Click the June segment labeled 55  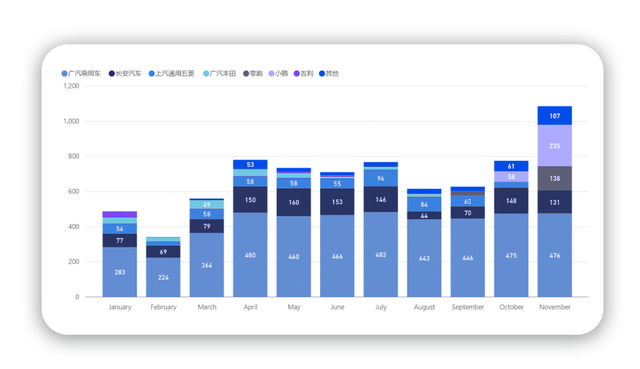coord(337,183)
